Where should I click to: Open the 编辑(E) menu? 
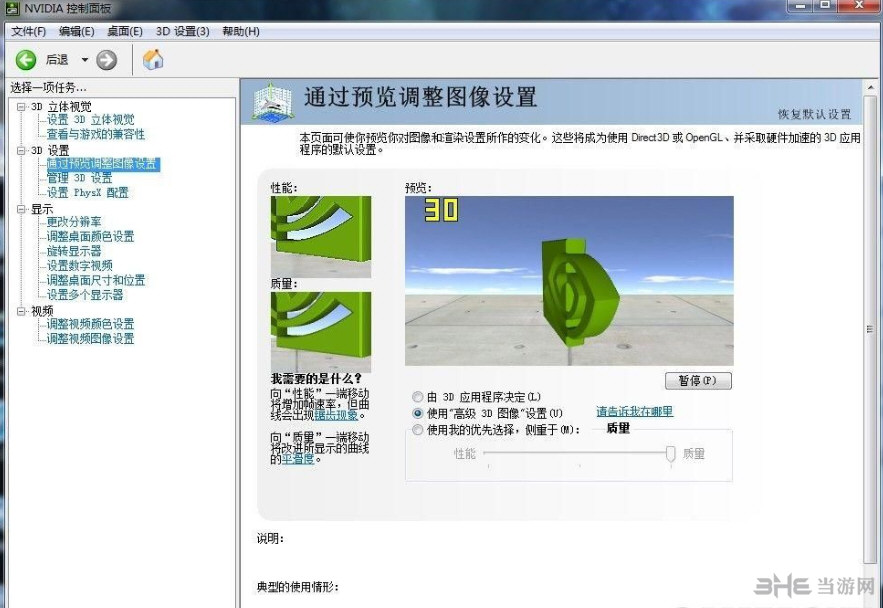click(77, 32)
